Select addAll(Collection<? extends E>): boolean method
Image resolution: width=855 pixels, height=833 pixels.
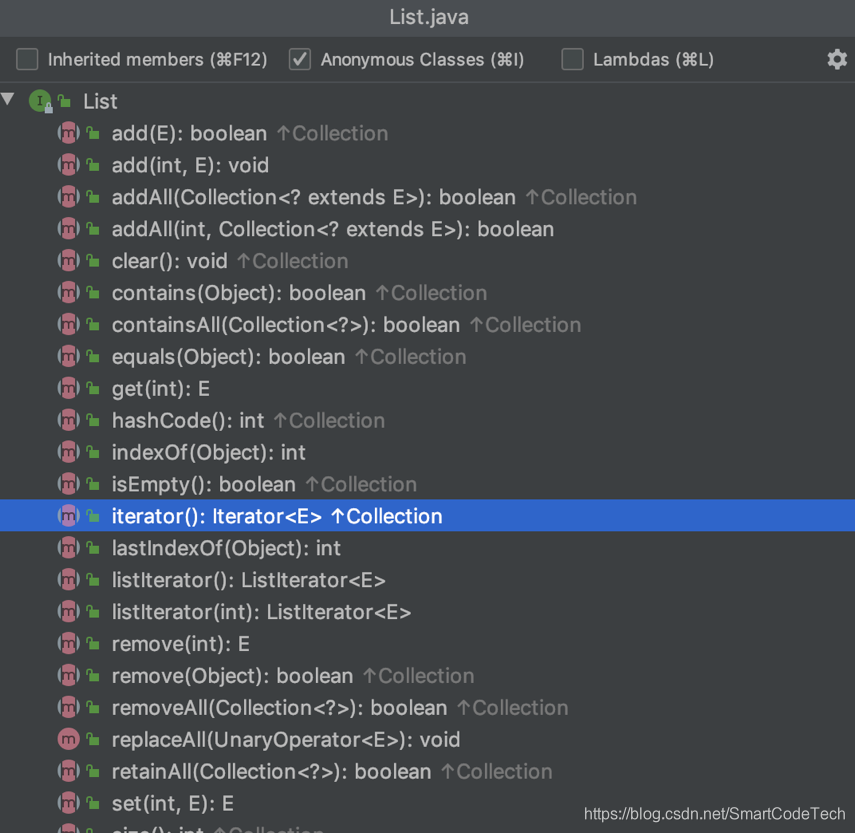[x=314, y=197]
